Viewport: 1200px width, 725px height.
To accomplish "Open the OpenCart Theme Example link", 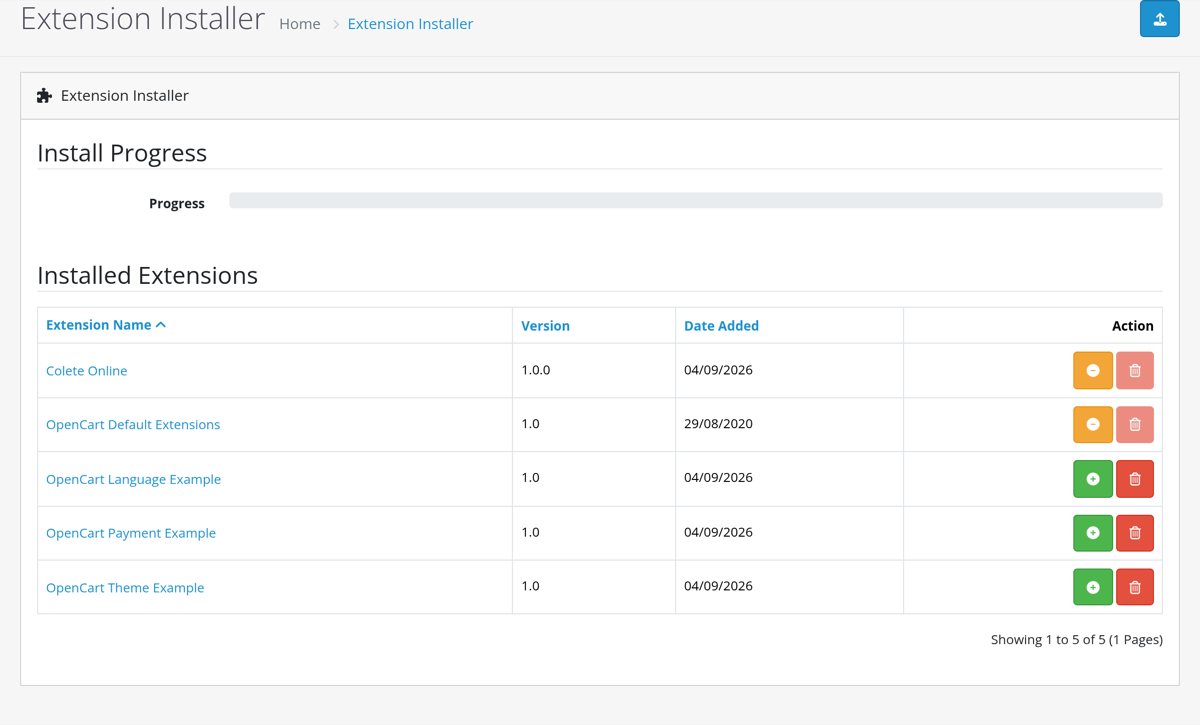I will 125,588.
